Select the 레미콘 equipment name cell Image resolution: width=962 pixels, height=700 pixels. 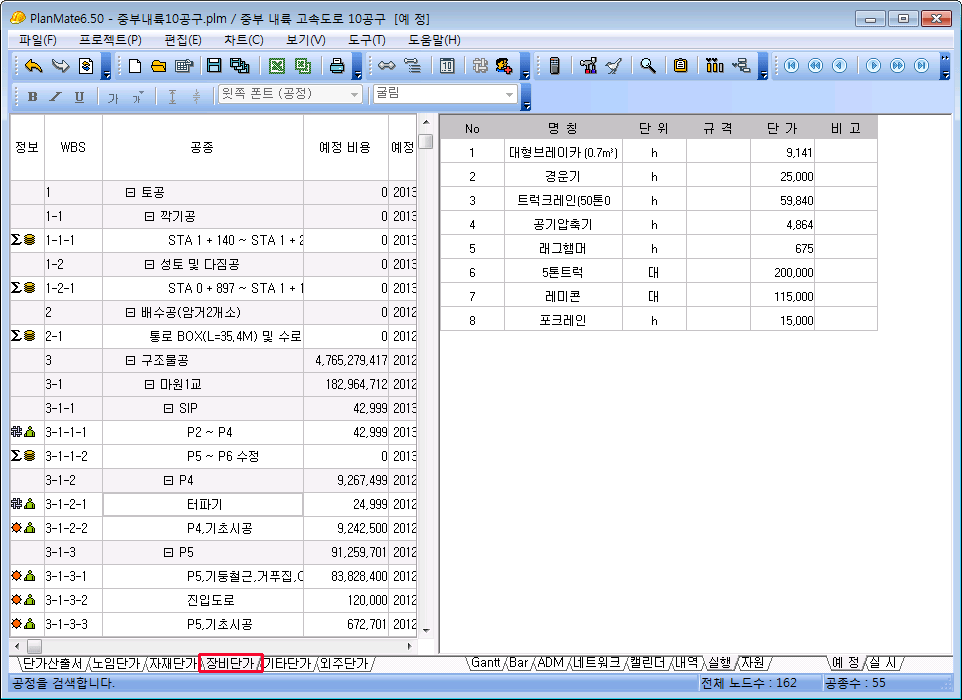pyautogui.click(x=564, y=297)
